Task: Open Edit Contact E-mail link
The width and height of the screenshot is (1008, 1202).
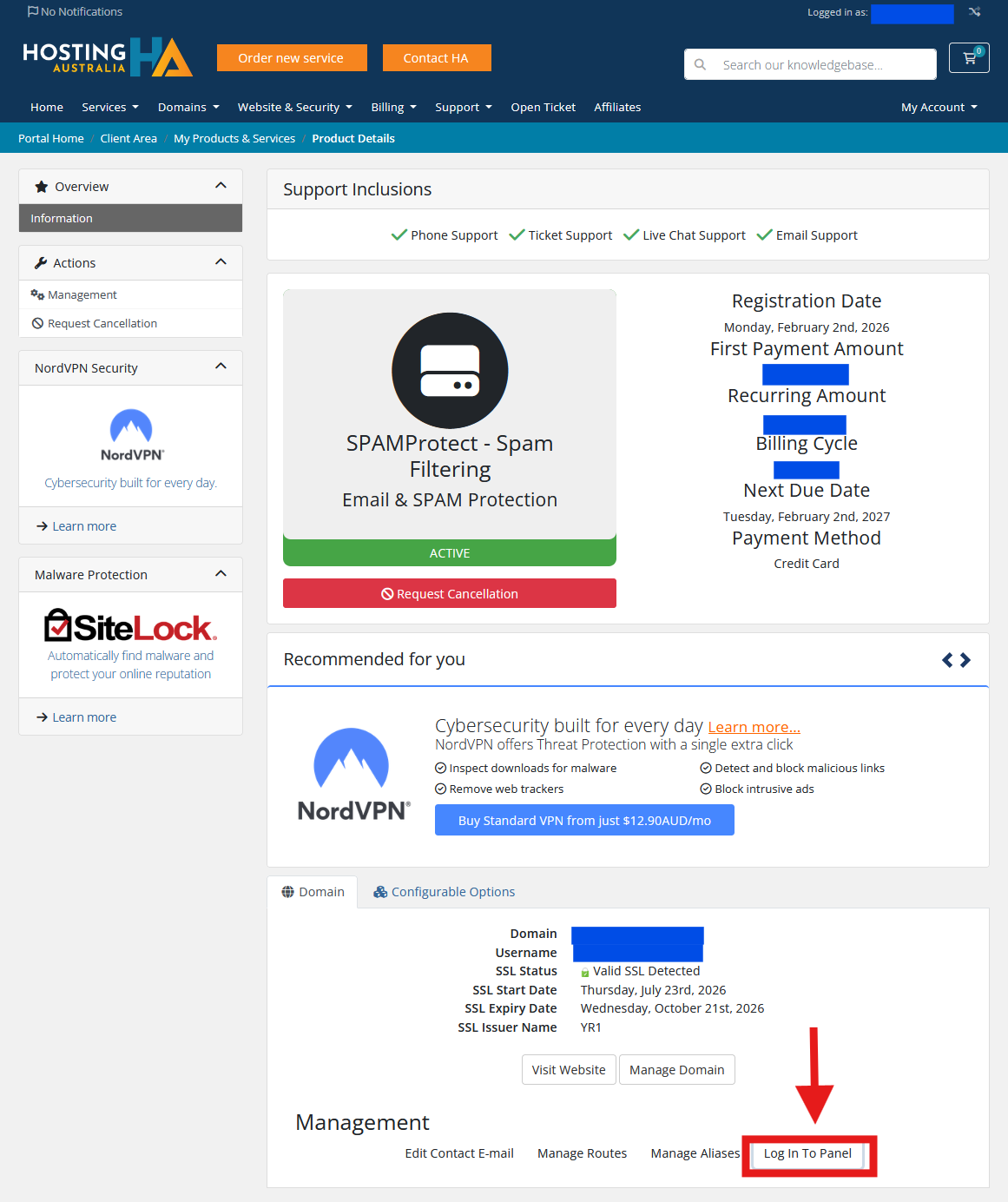Action: click(x=459, y=1153)
